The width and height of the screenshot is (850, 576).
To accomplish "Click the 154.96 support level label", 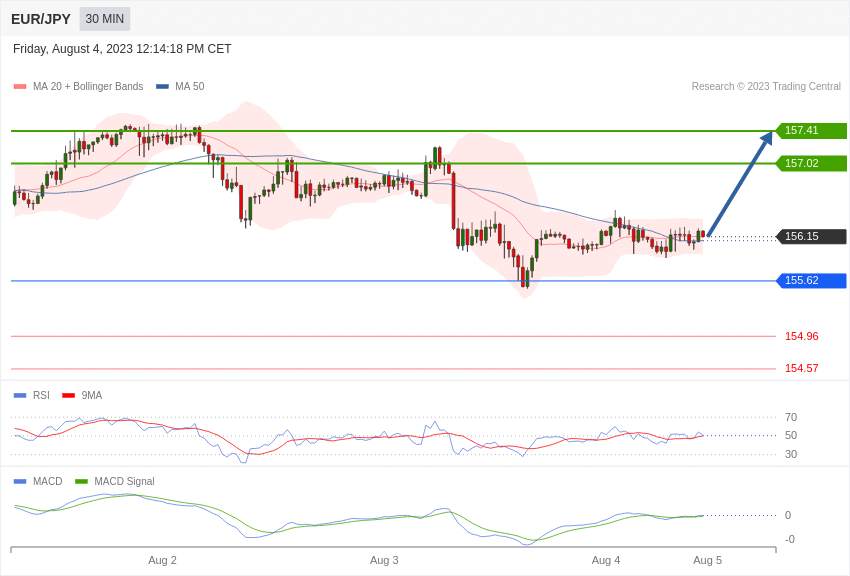I will (801, 336).
